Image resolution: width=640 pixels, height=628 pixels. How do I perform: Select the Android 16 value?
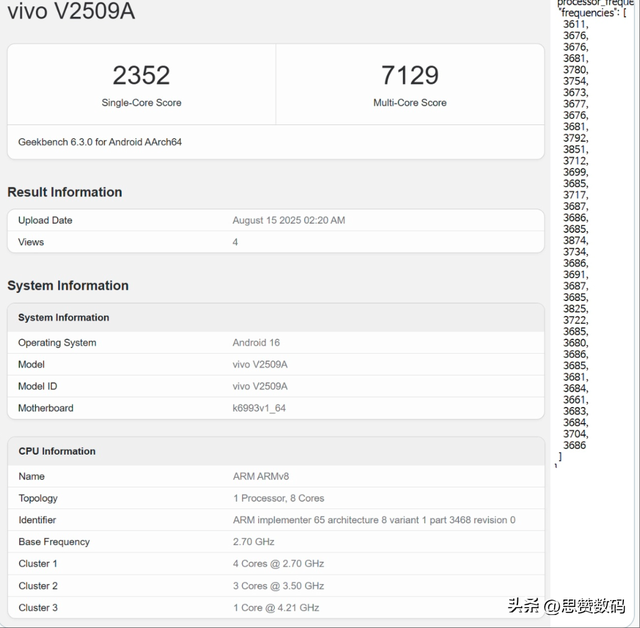click(256, 343)
